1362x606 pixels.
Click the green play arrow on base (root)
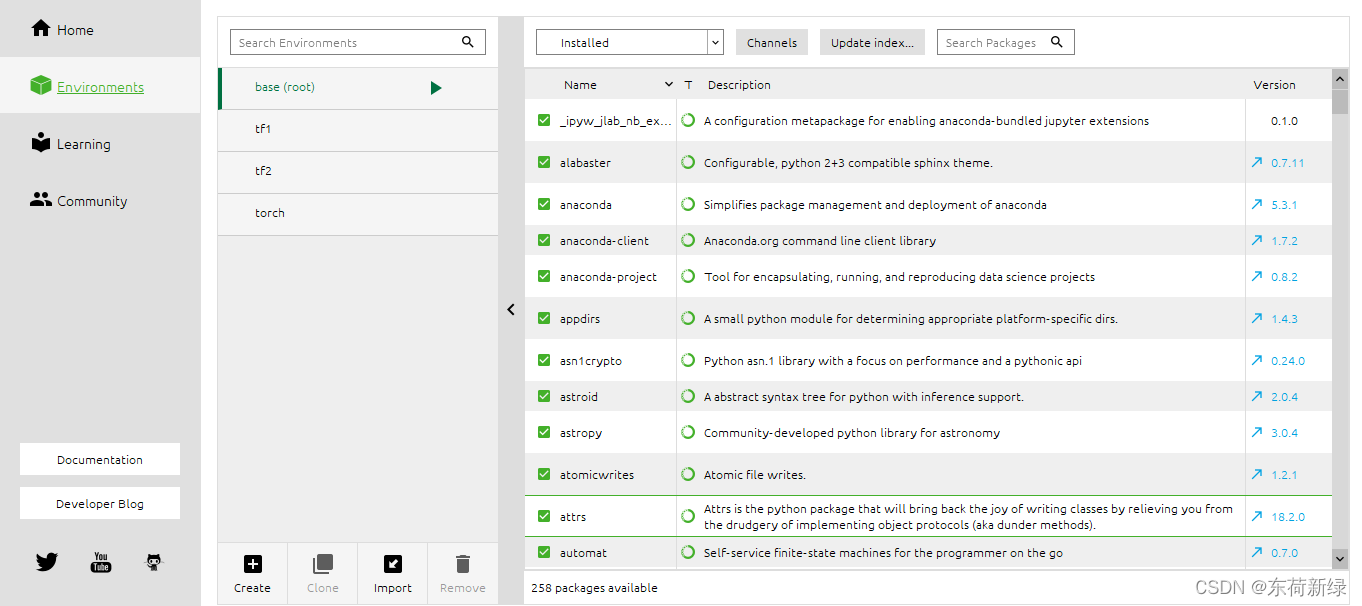point(436,88)
